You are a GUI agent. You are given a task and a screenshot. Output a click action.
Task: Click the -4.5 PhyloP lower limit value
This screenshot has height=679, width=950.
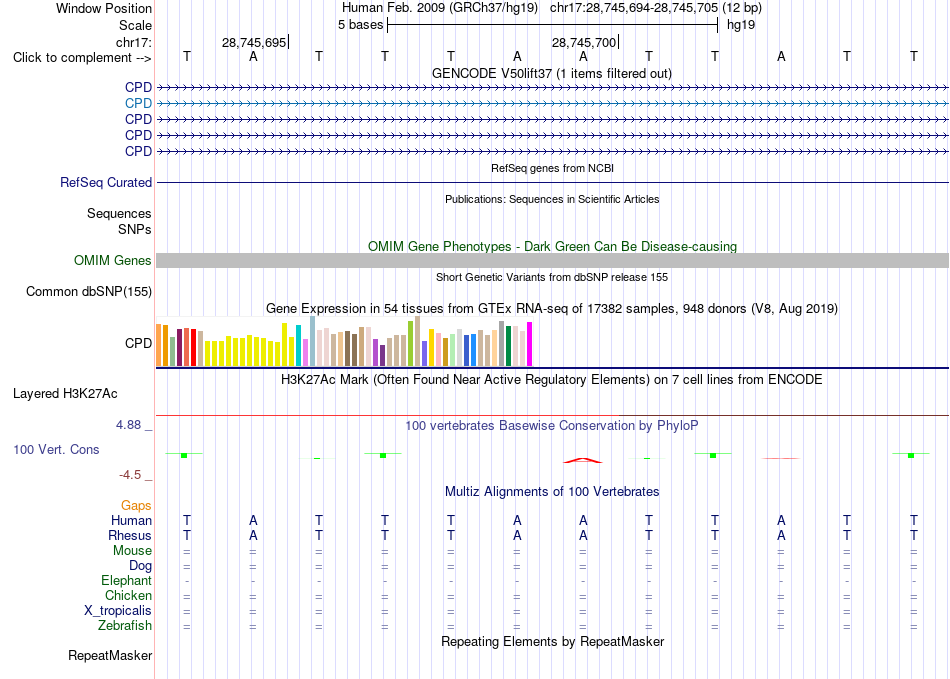[130, 475]
